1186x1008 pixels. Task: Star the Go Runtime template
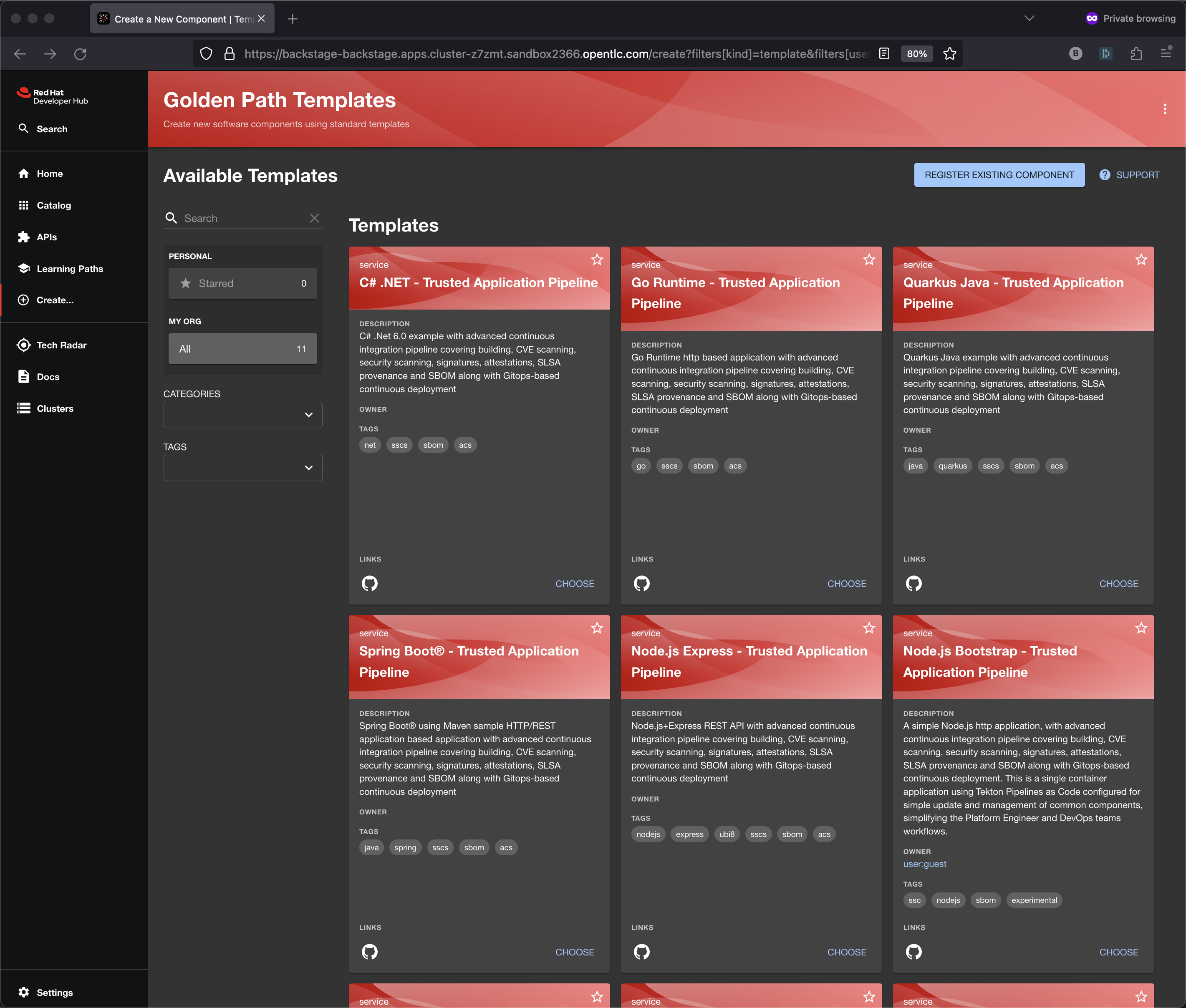coord(869,260)
